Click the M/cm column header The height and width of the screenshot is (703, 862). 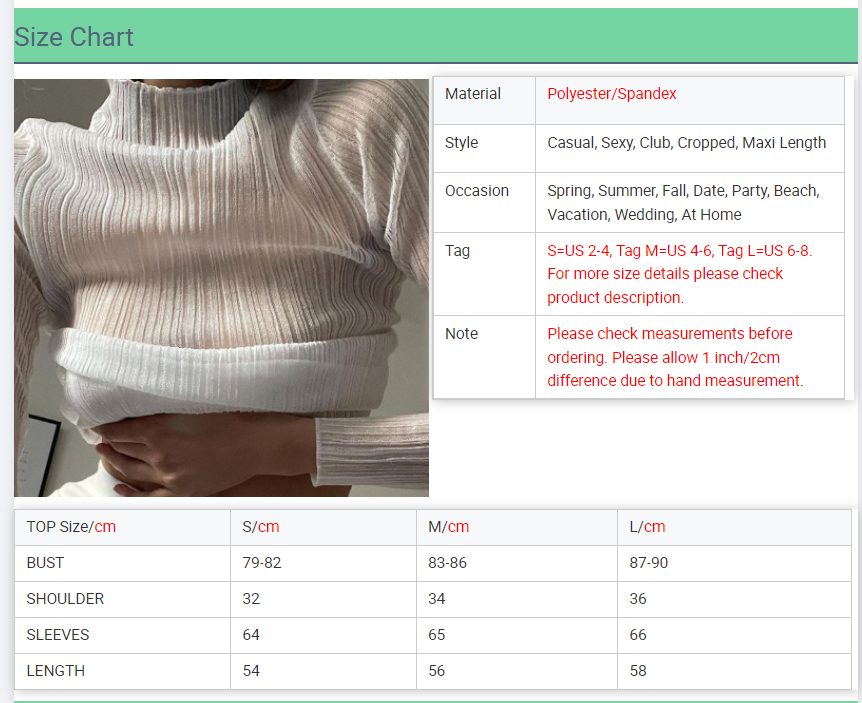pos(448,527)
